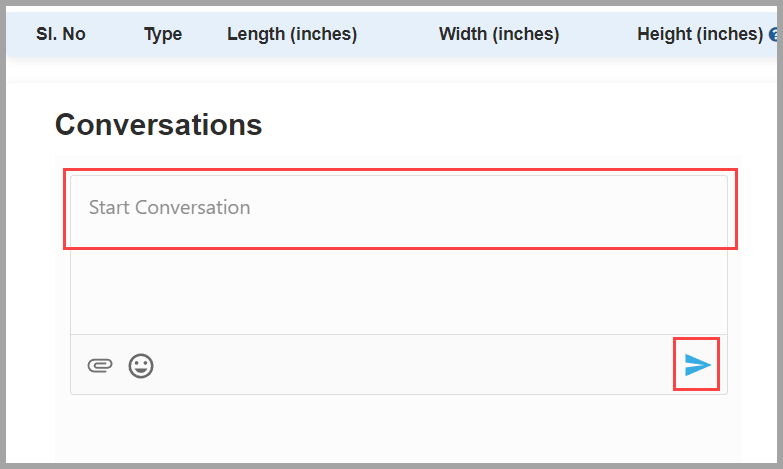Click the Length (inches) column header
The height and width of the screenshot is (469, 783).
pos(292,34)
